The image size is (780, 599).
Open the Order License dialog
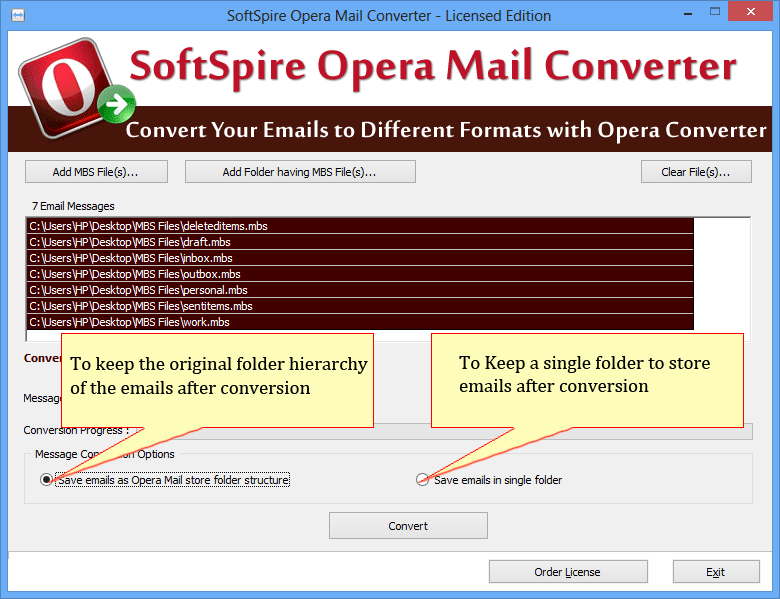coord(568,572)
